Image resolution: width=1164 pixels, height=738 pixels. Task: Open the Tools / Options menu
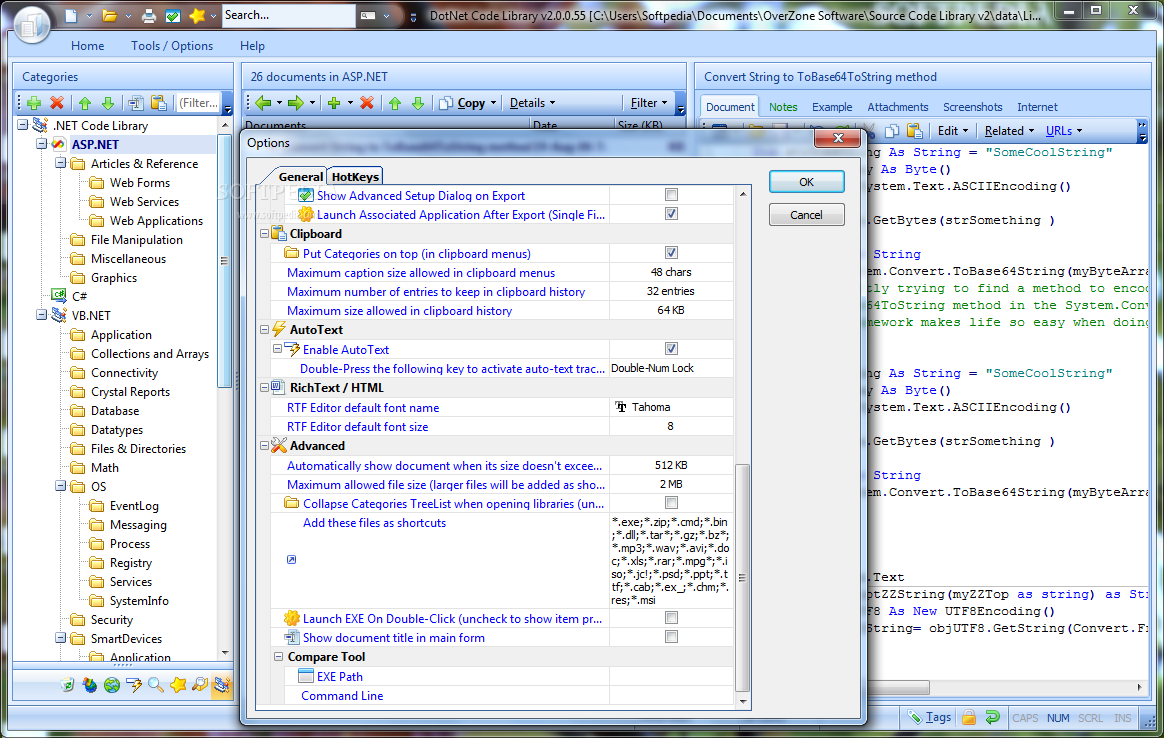click(x=172, y=46)
